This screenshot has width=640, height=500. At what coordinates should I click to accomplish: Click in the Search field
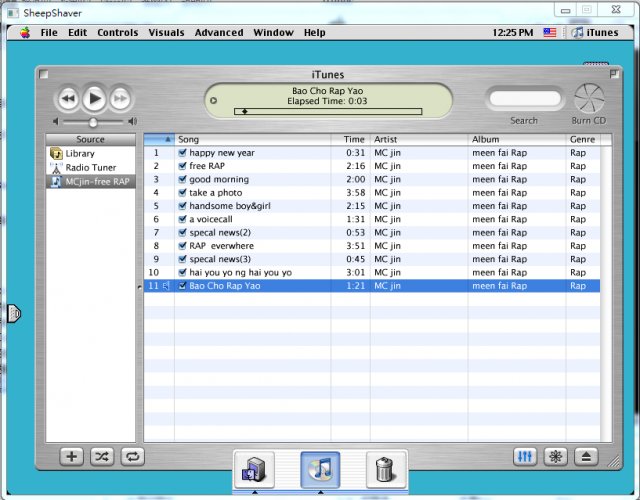click(x=524, y=98)
